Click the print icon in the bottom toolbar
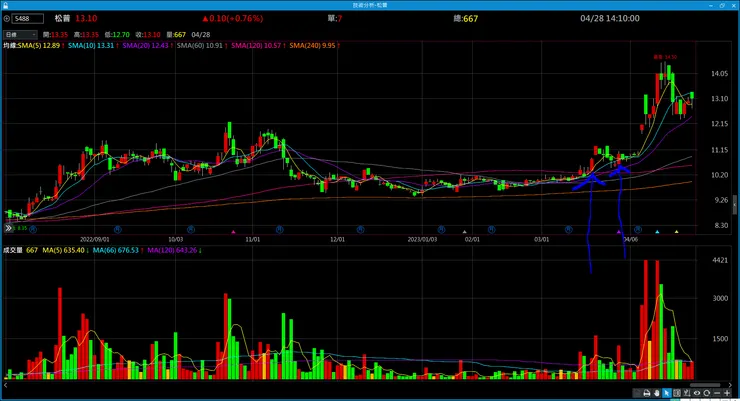Viewport: 740px width, 401px height. (647, 393)
